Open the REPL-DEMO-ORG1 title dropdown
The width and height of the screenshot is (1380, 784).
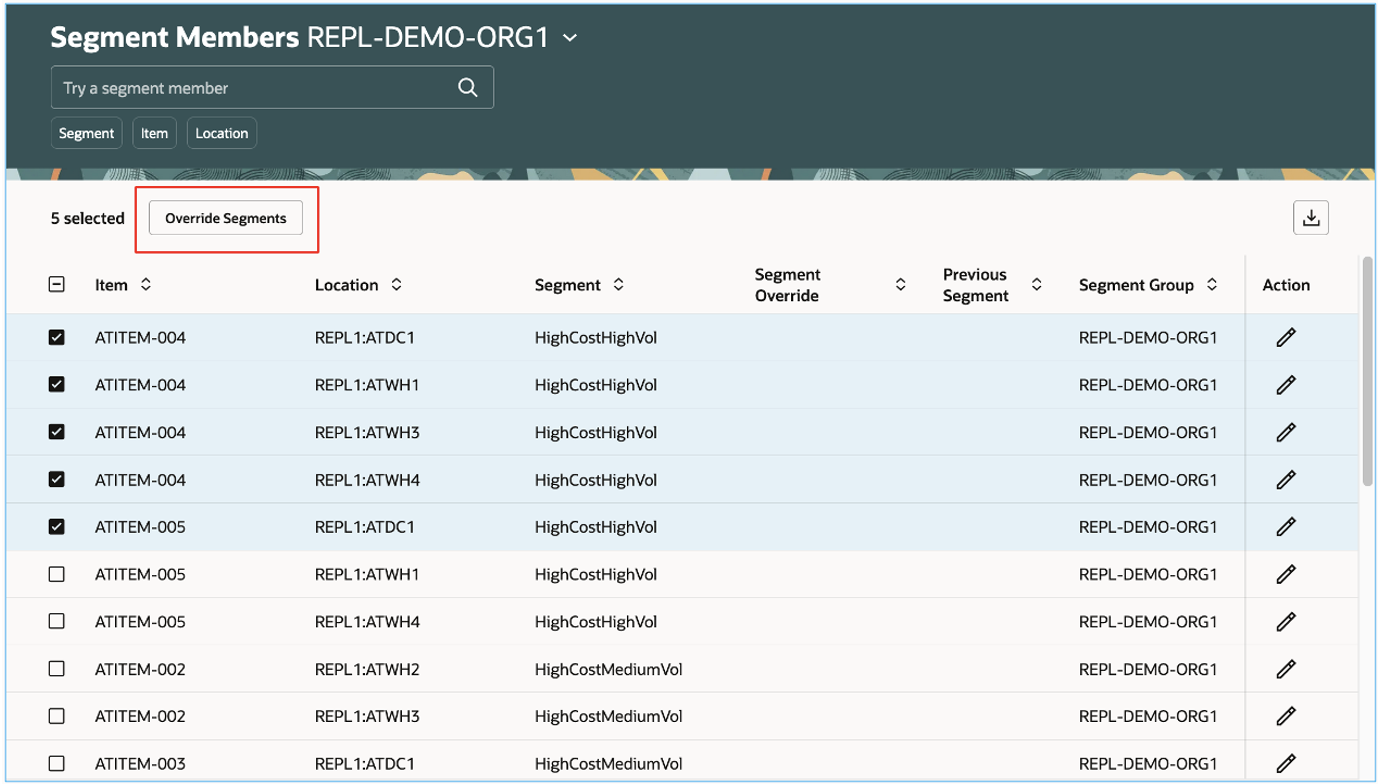[570, 37]
